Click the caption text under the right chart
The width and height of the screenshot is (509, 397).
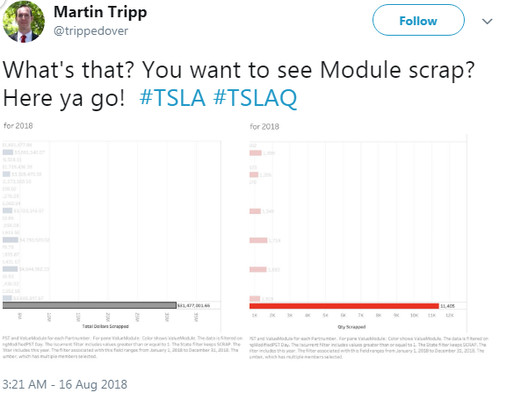click(369, 347)
